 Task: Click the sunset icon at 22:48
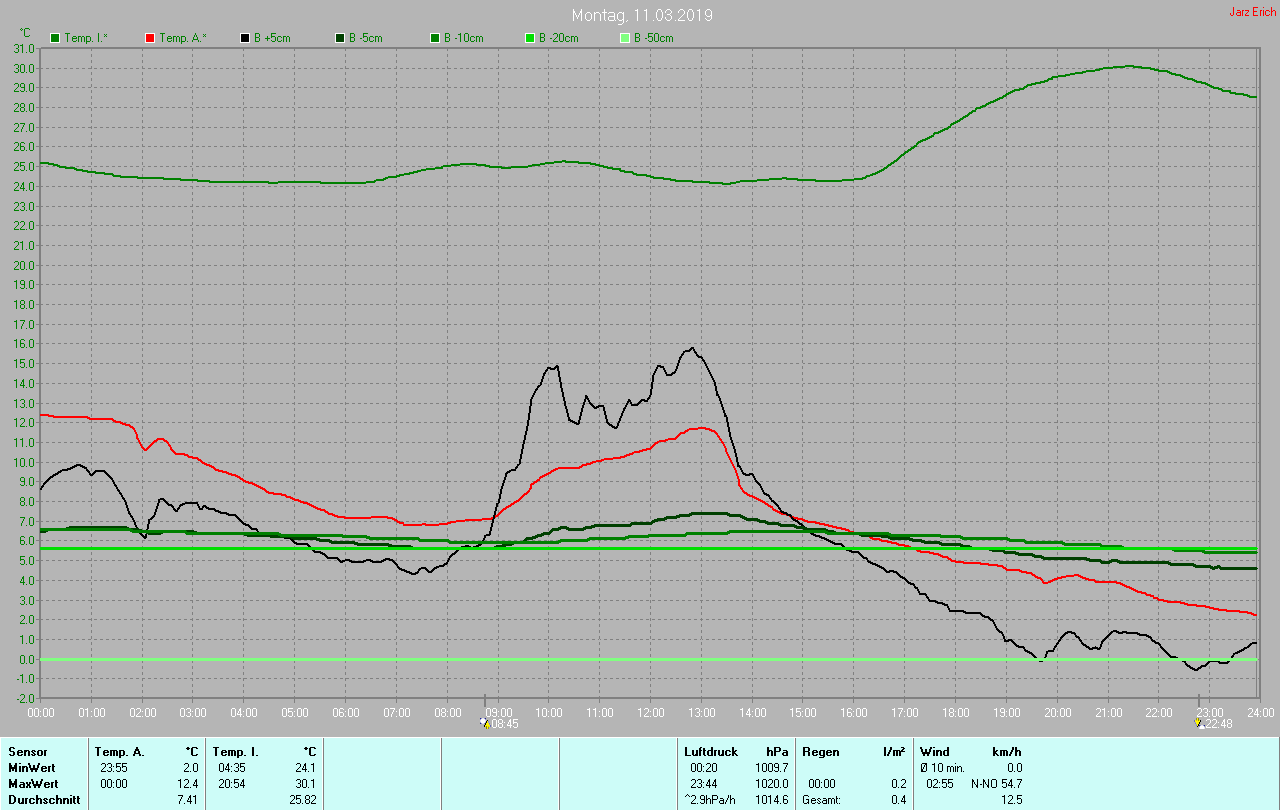tap(1199, 723)
